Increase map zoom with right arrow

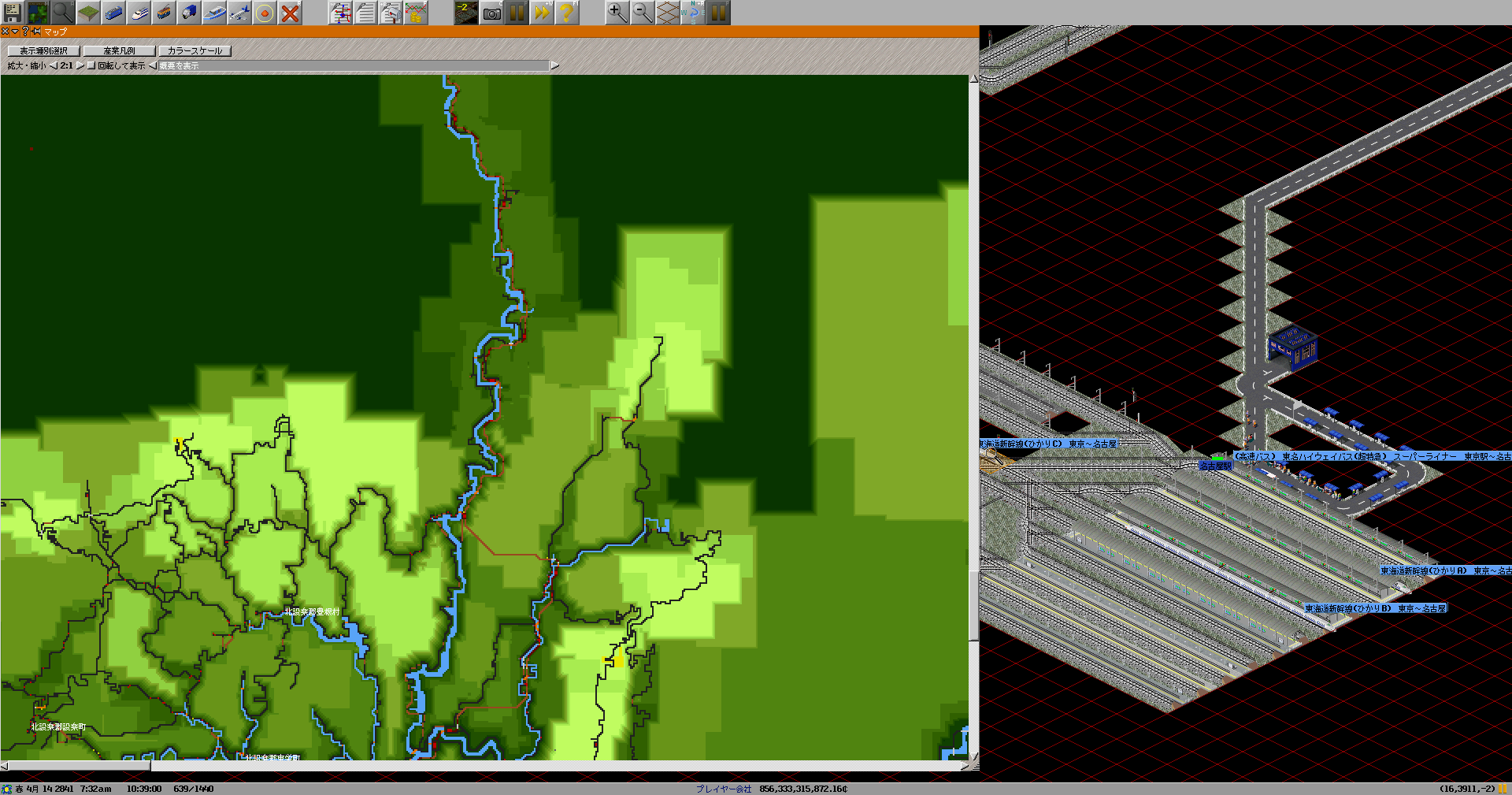[x=80, y=65]
